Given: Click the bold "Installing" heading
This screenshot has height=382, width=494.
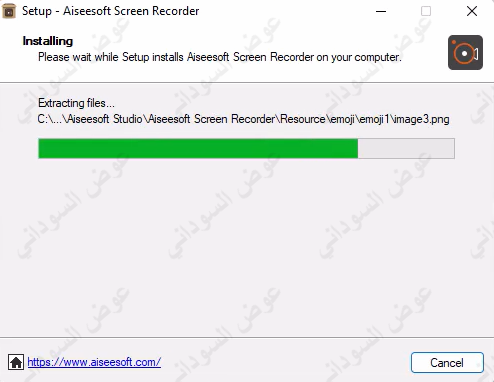Looking at the screenshot, I should pos(48,41).
